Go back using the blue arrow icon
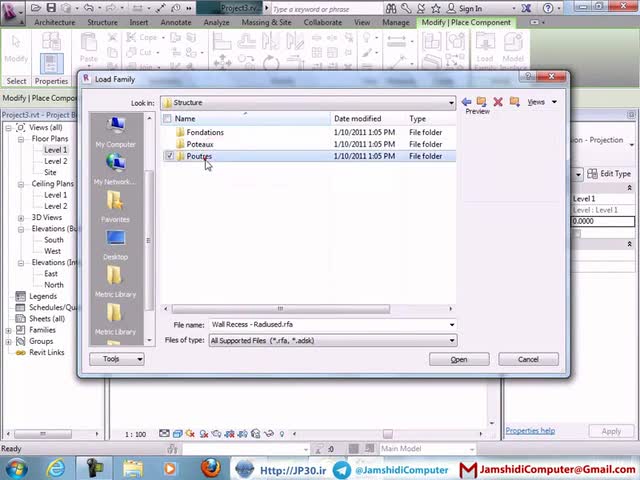The image size is (640, 480). [467, 102]
